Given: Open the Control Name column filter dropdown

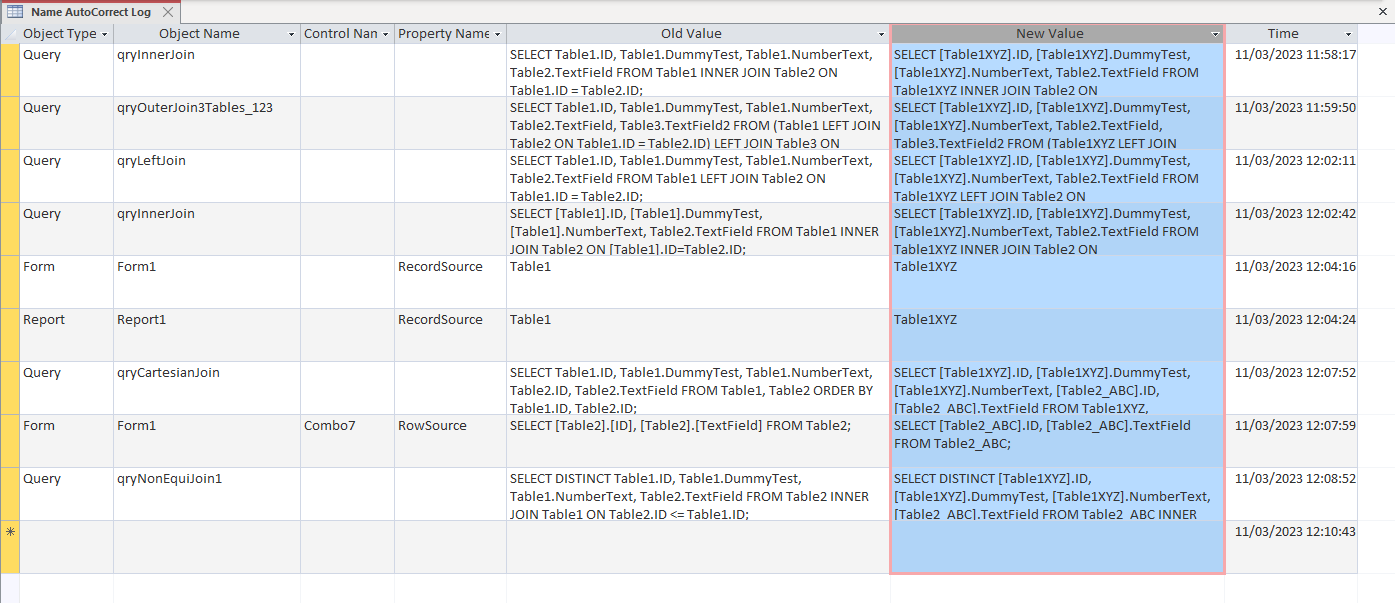Looking at the screenshot, I should pyautogui.click(x=386, y=34).
